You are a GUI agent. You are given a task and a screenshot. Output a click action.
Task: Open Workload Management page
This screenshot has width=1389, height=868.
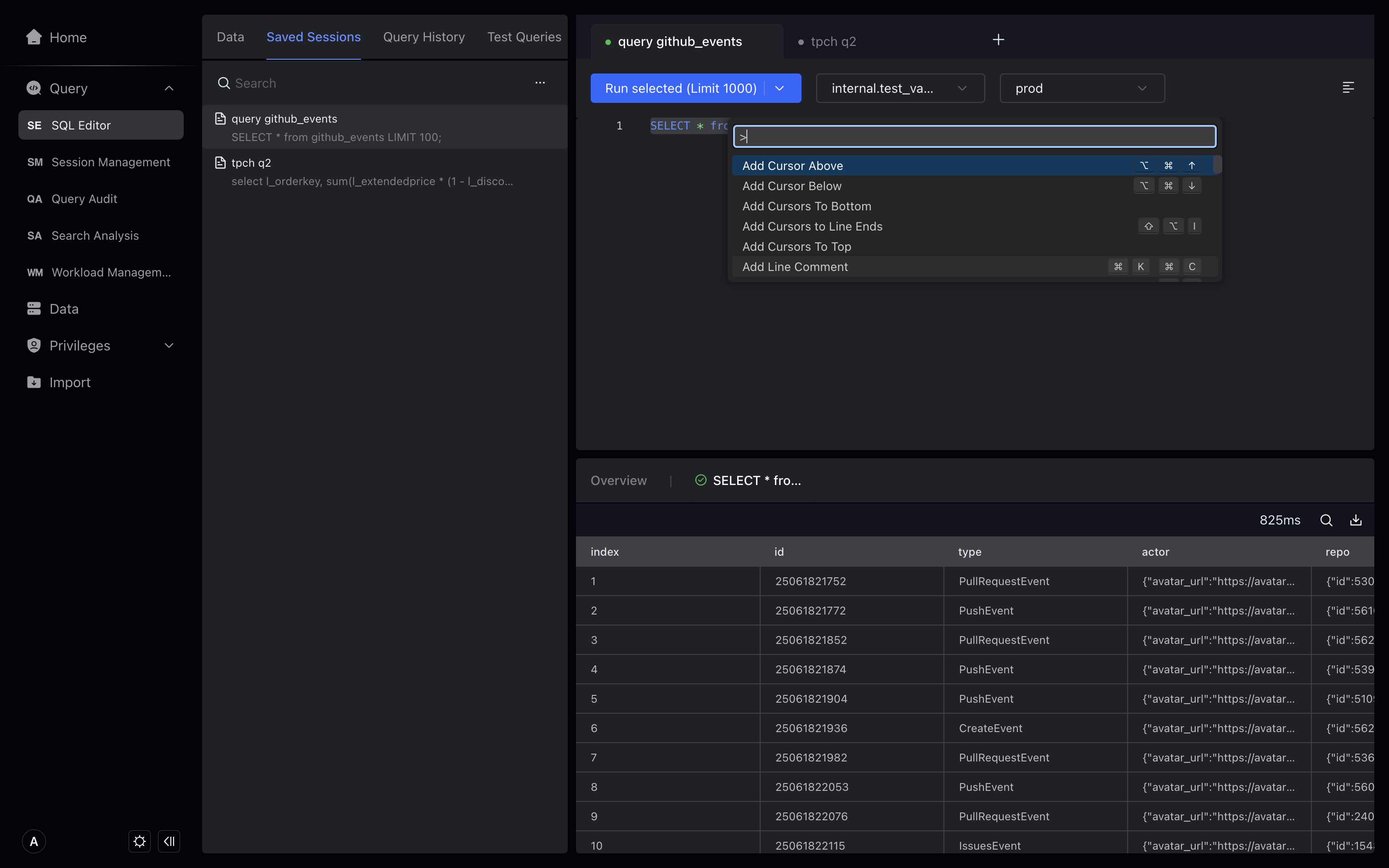(x=101, y=272)
